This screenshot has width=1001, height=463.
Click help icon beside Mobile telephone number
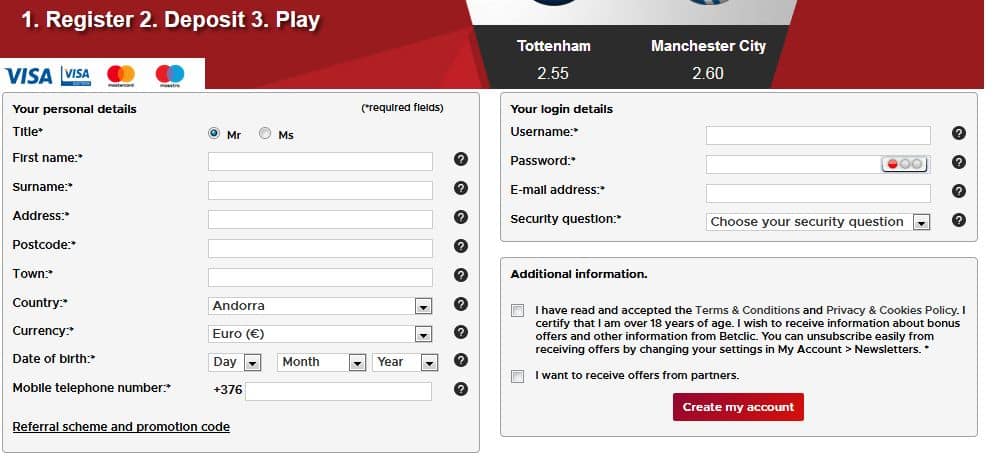point(461,390)
